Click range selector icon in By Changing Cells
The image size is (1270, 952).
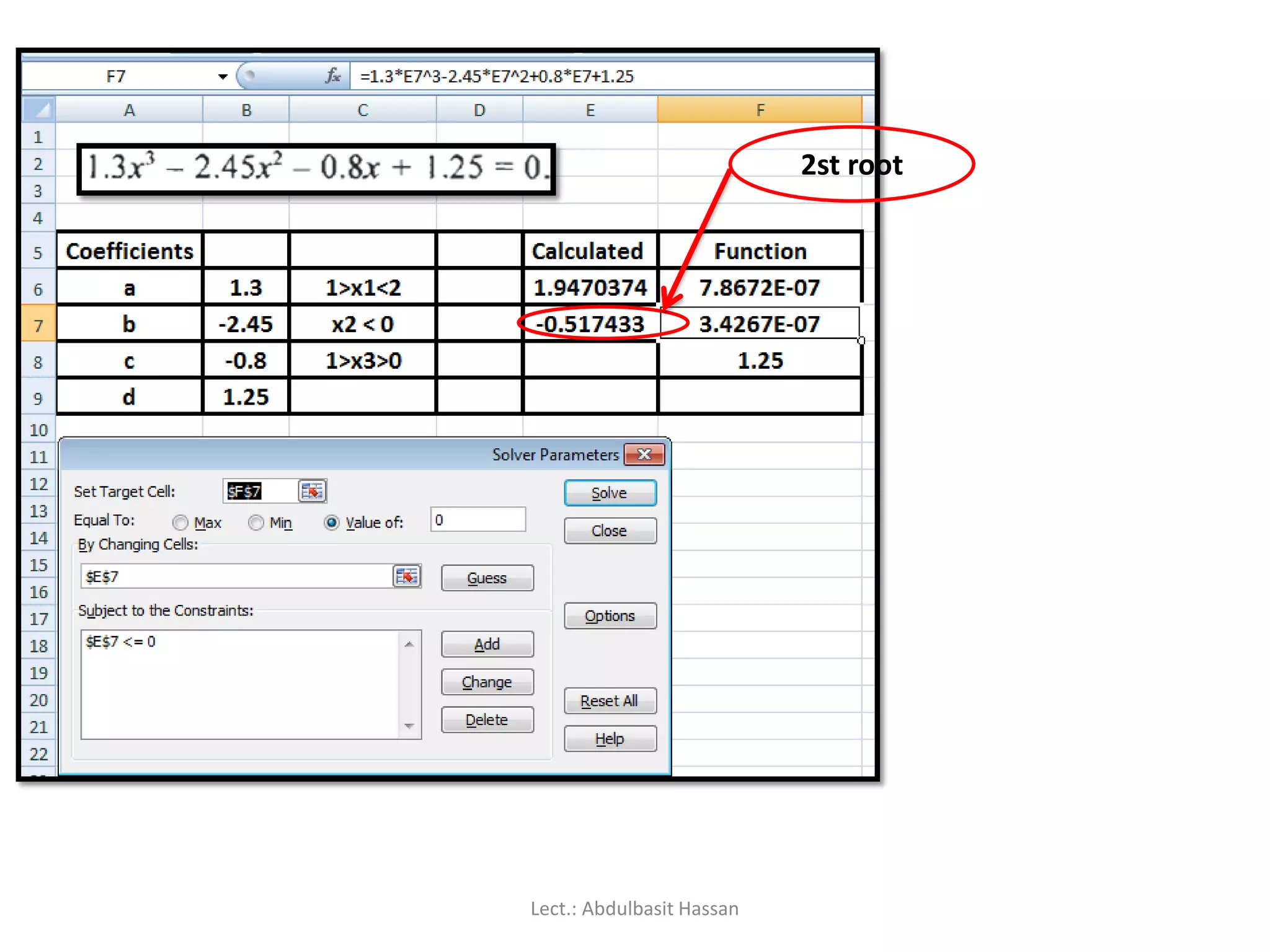tap(407, 576)
